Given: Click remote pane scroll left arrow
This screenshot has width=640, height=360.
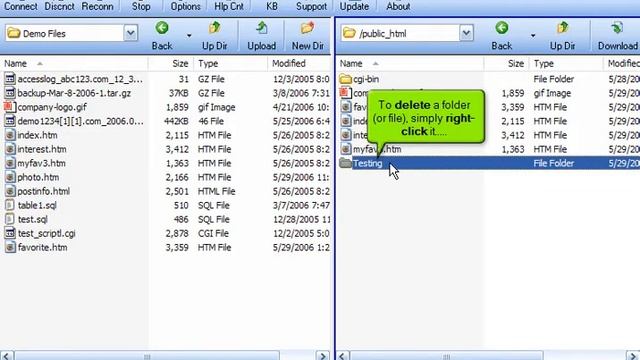Looking at the screenshot, I should click(343, 356).
